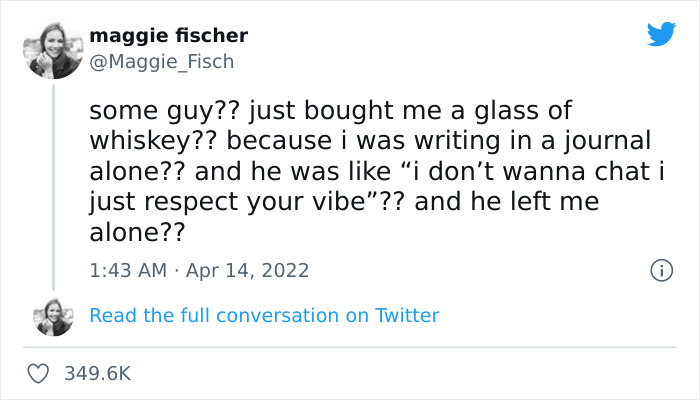Image resolution: width=700 pixels, height=400 pixels.
Task: Like the tweet with the heart icon
Action: point(39,373)
